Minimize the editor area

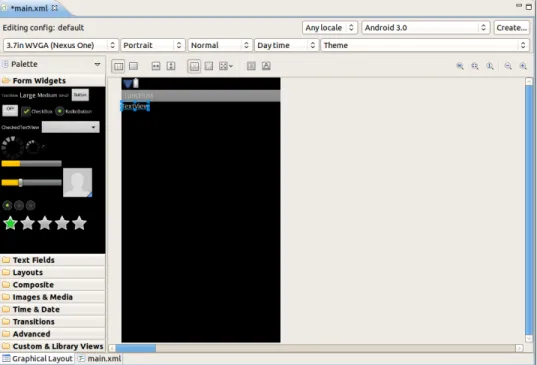[519, 6]
